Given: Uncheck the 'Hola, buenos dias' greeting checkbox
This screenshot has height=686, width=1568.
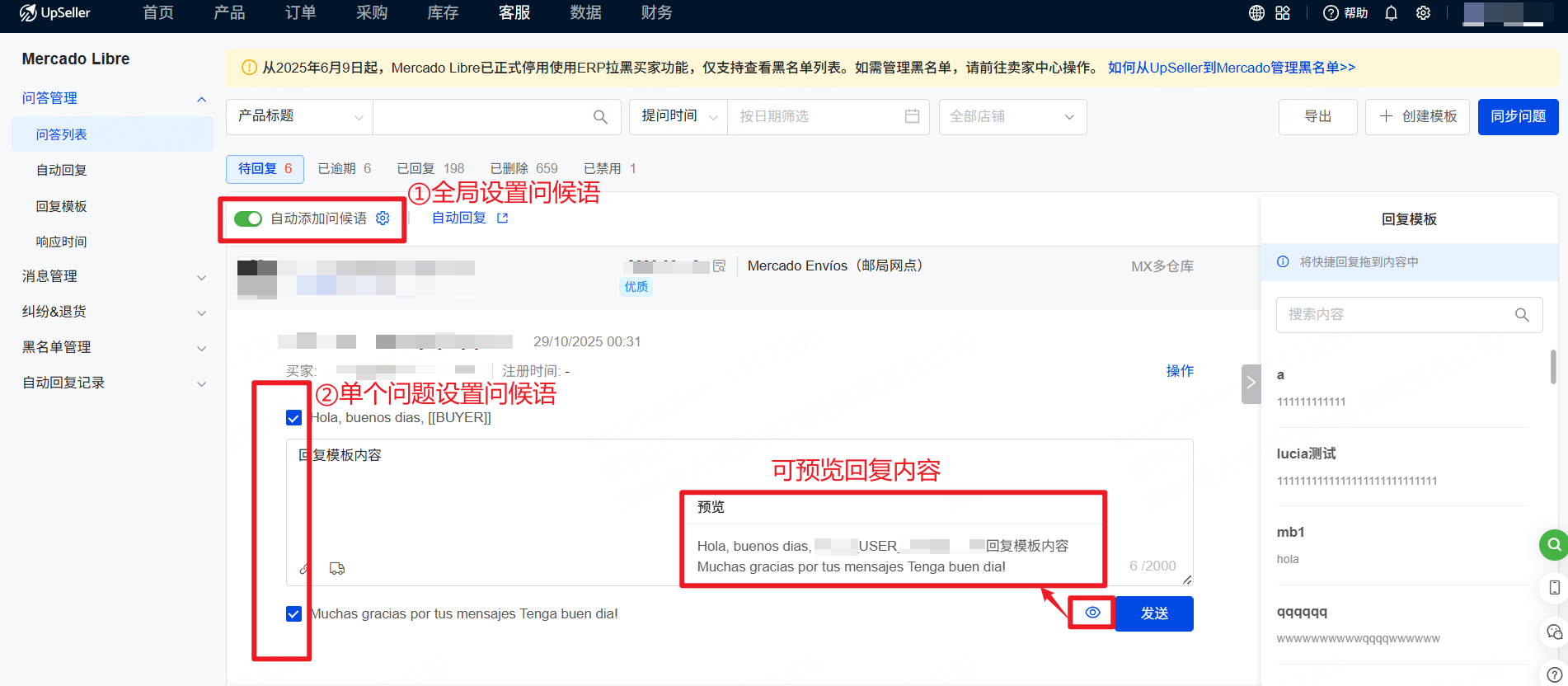Looking at the screenshot, I should click(293, 418).
